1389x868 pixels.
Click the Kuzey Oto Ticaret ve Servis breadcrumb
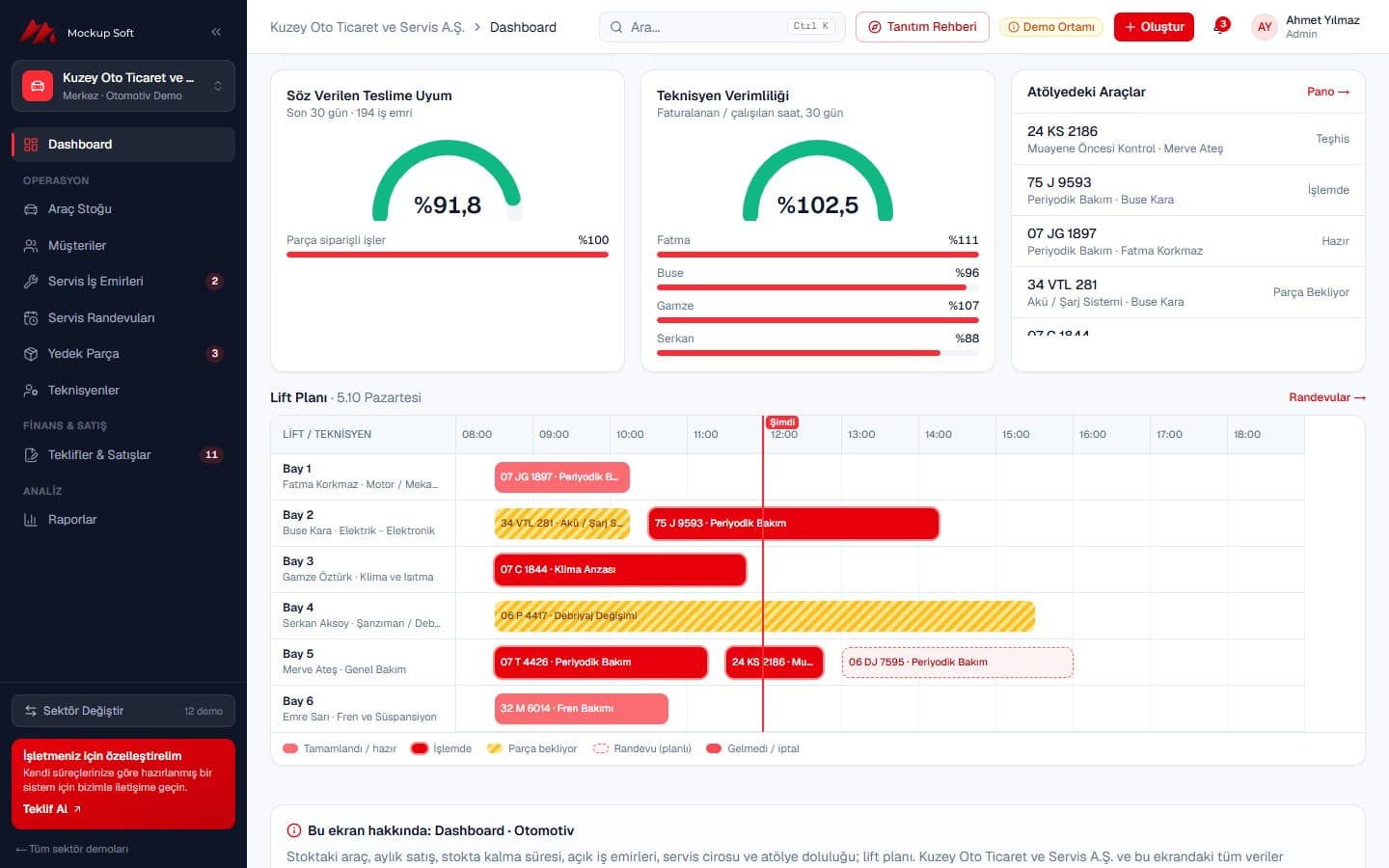pyautogui.click(x=368, y=27)
